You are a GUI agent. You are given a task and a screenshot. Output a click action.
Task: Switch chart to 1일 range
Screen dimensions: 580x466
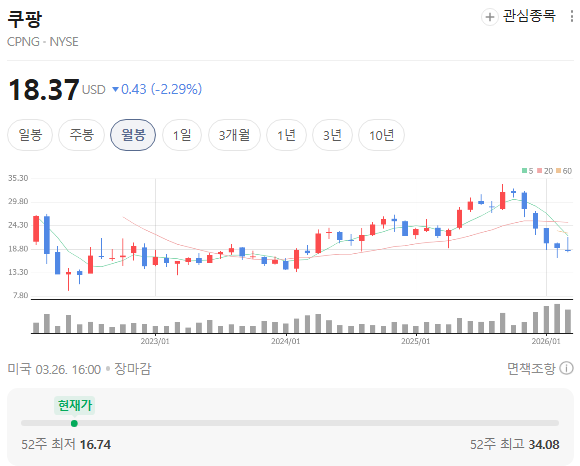(182, 135)
